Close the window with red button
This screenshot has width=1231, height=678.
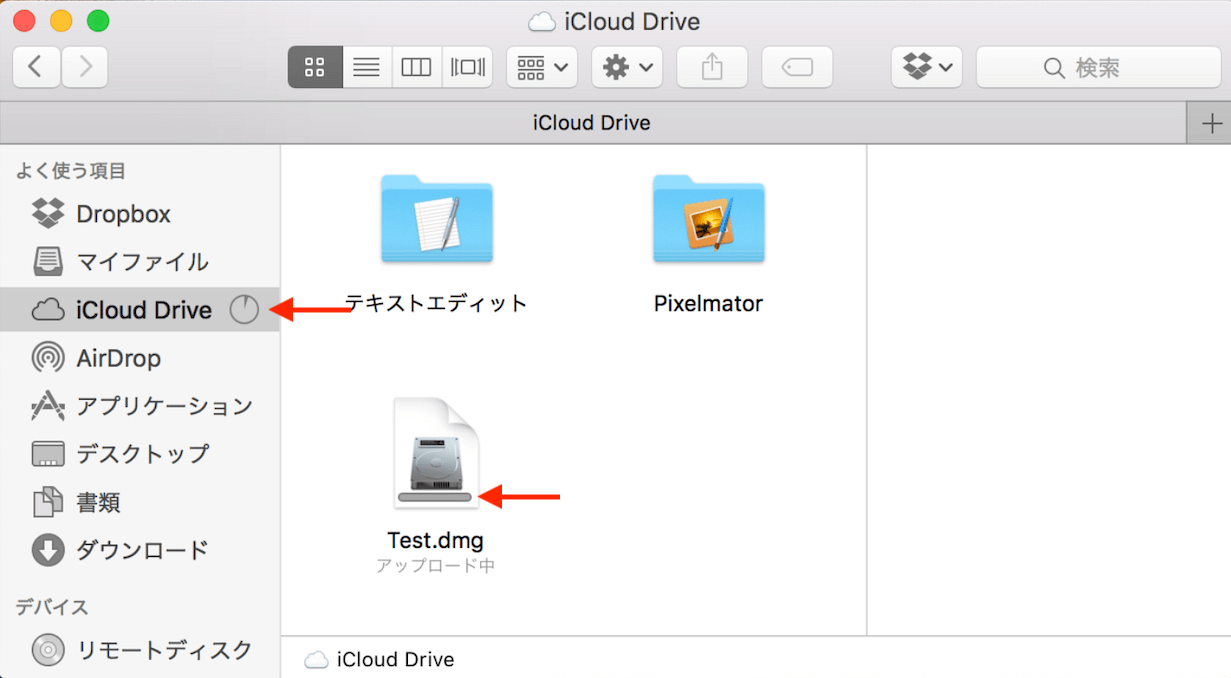click(23, 21)
